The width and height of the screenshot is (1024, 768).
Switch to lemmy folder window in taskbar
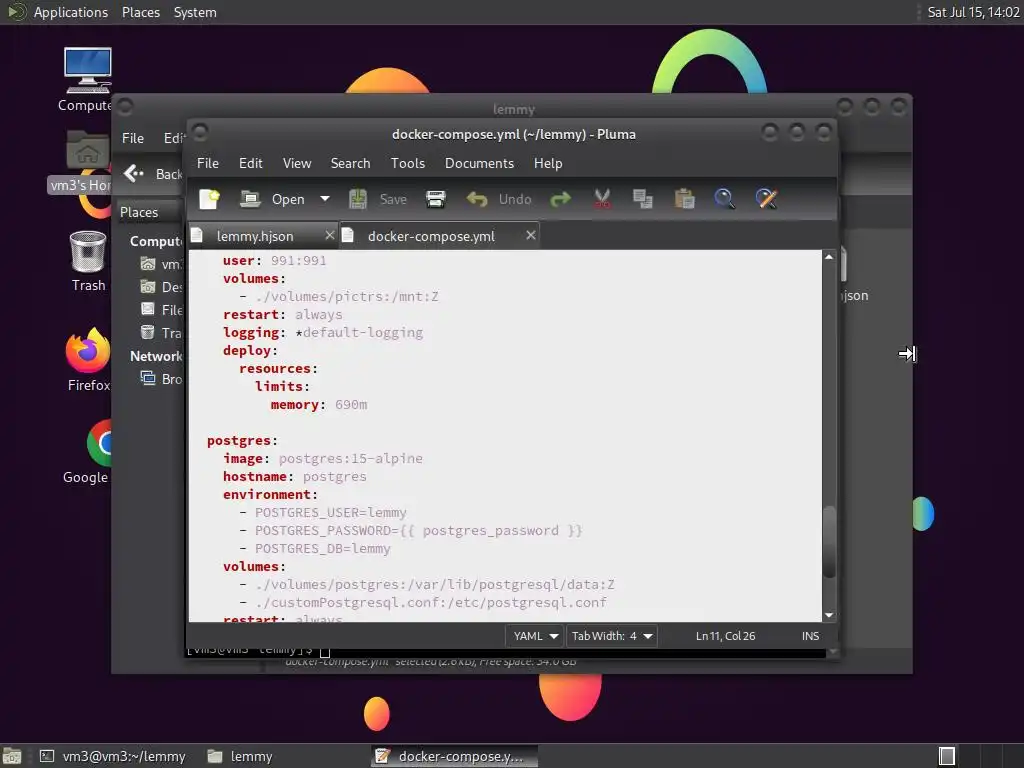click(x=240, y=756)
